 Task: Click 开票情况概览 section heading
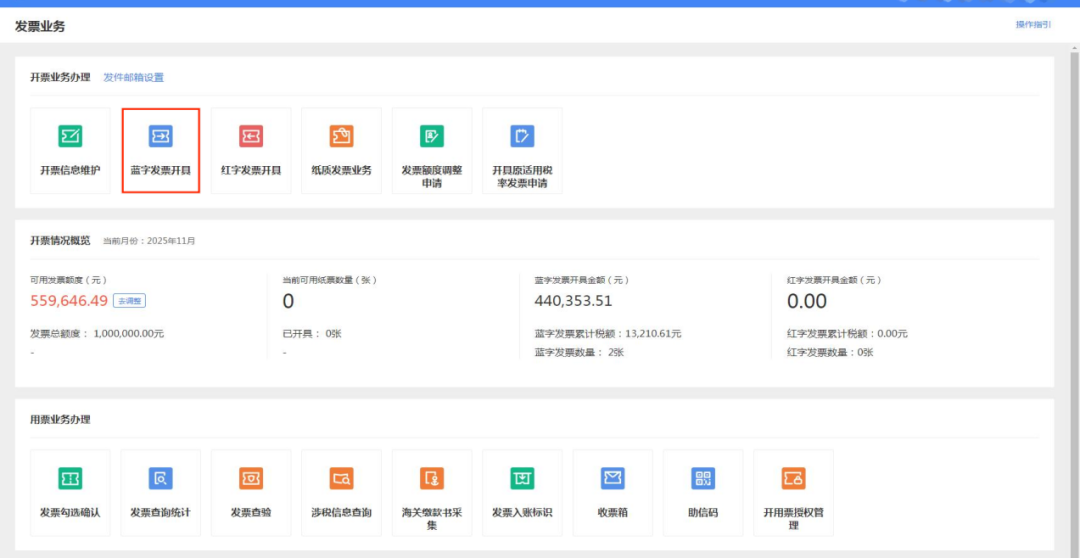pyautogui.click(x=60, y=240)
